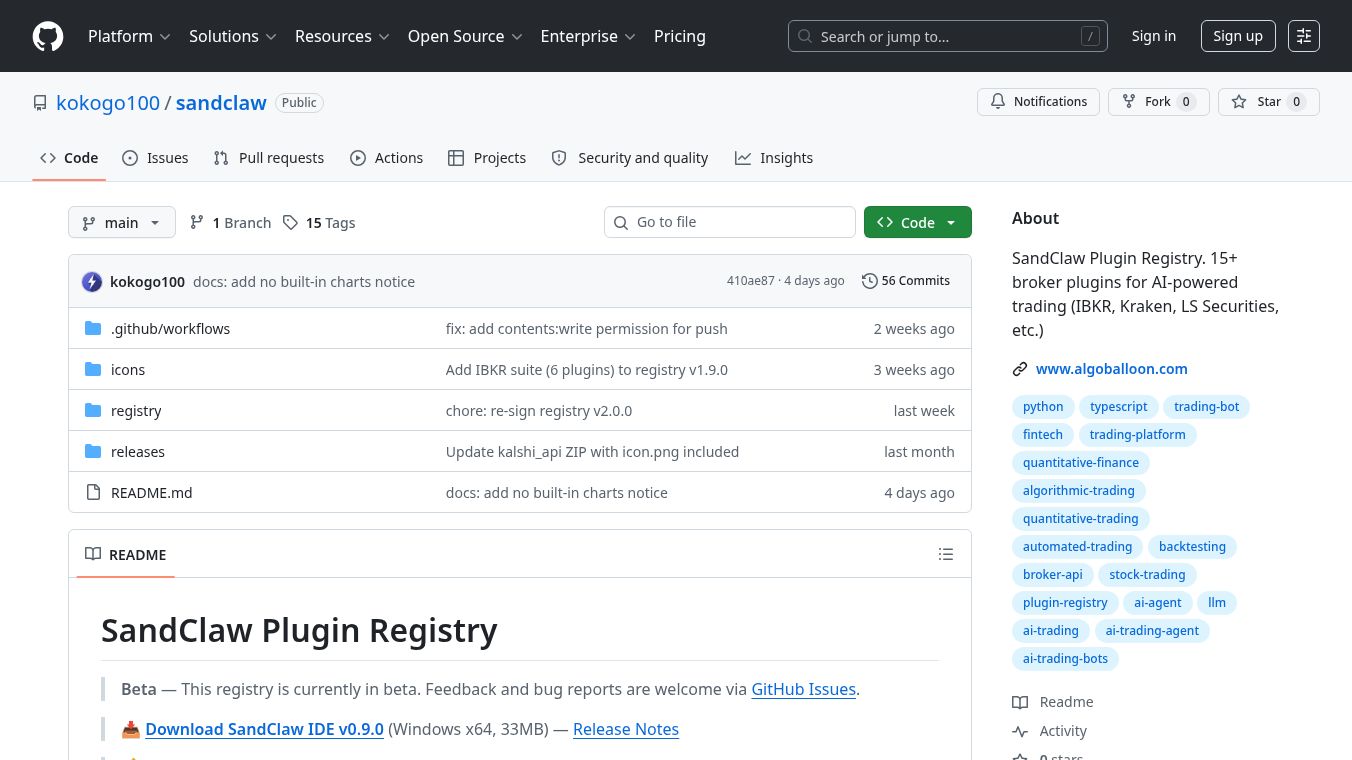Click the llm topic tag
The width and height of the screenshot is (1352, 760).
coord(1217,603)
